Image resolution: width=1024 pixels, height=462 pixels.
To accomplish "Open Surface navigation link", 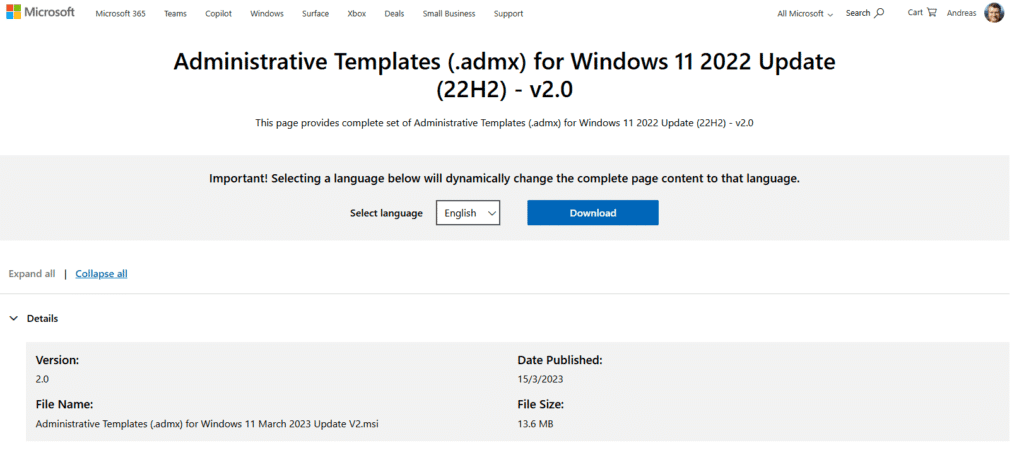I will 315,14.
